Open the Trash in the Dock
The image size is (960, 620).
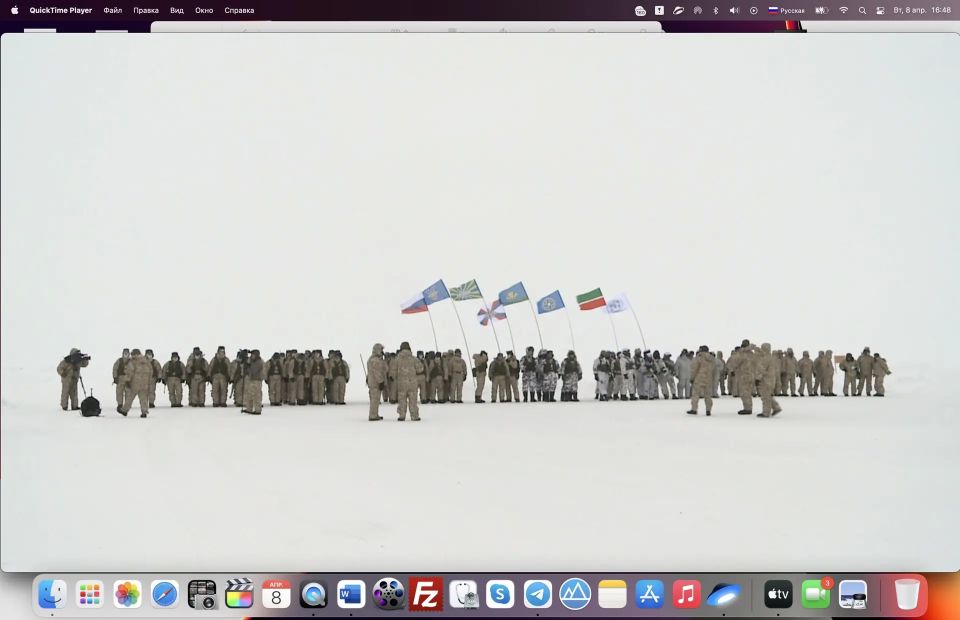[x=907, y=594]
